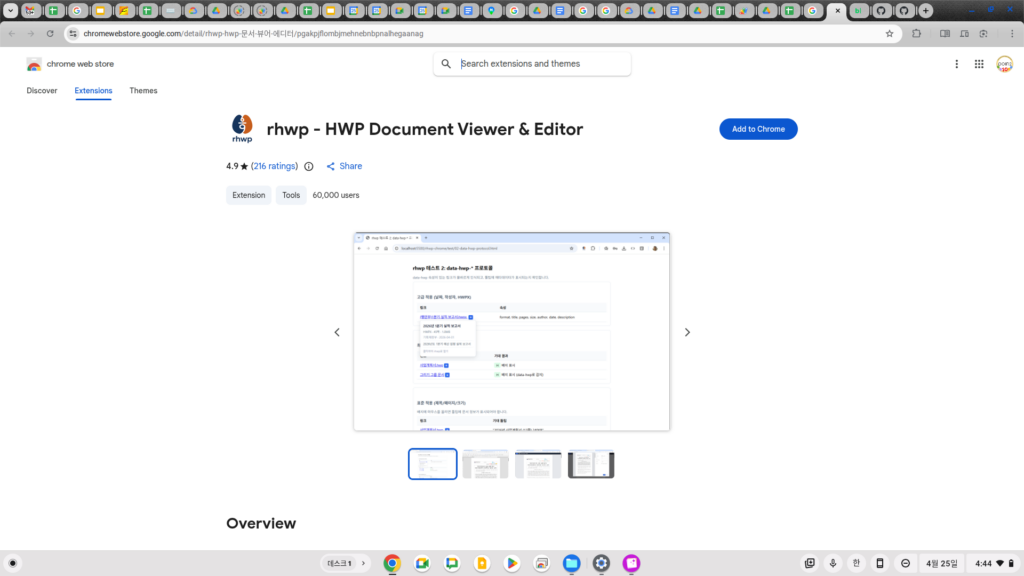Image resolution: width=1024 pixels, height=576 pixels.
Task: Open the three-dot more options menu
Action: (x=956, y=64)
